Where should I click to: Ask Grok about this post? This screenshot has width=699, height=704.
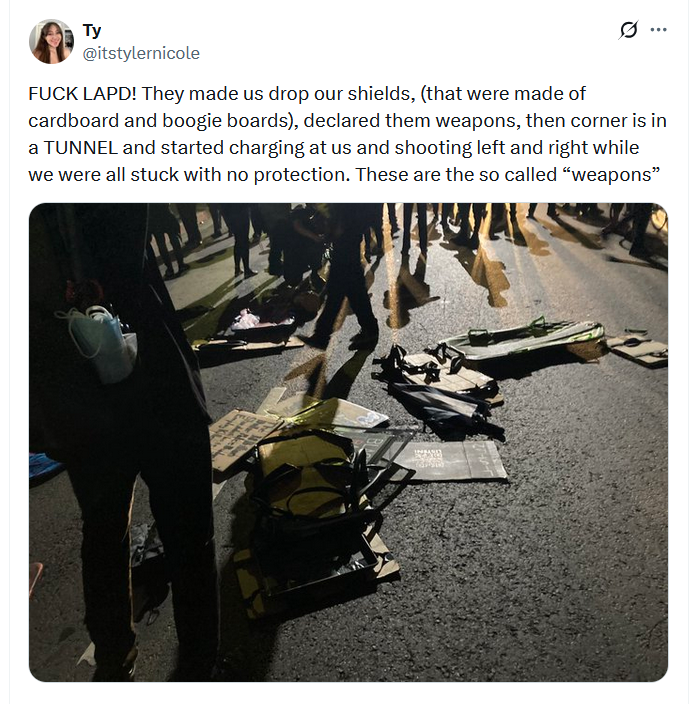click(628, 30)
